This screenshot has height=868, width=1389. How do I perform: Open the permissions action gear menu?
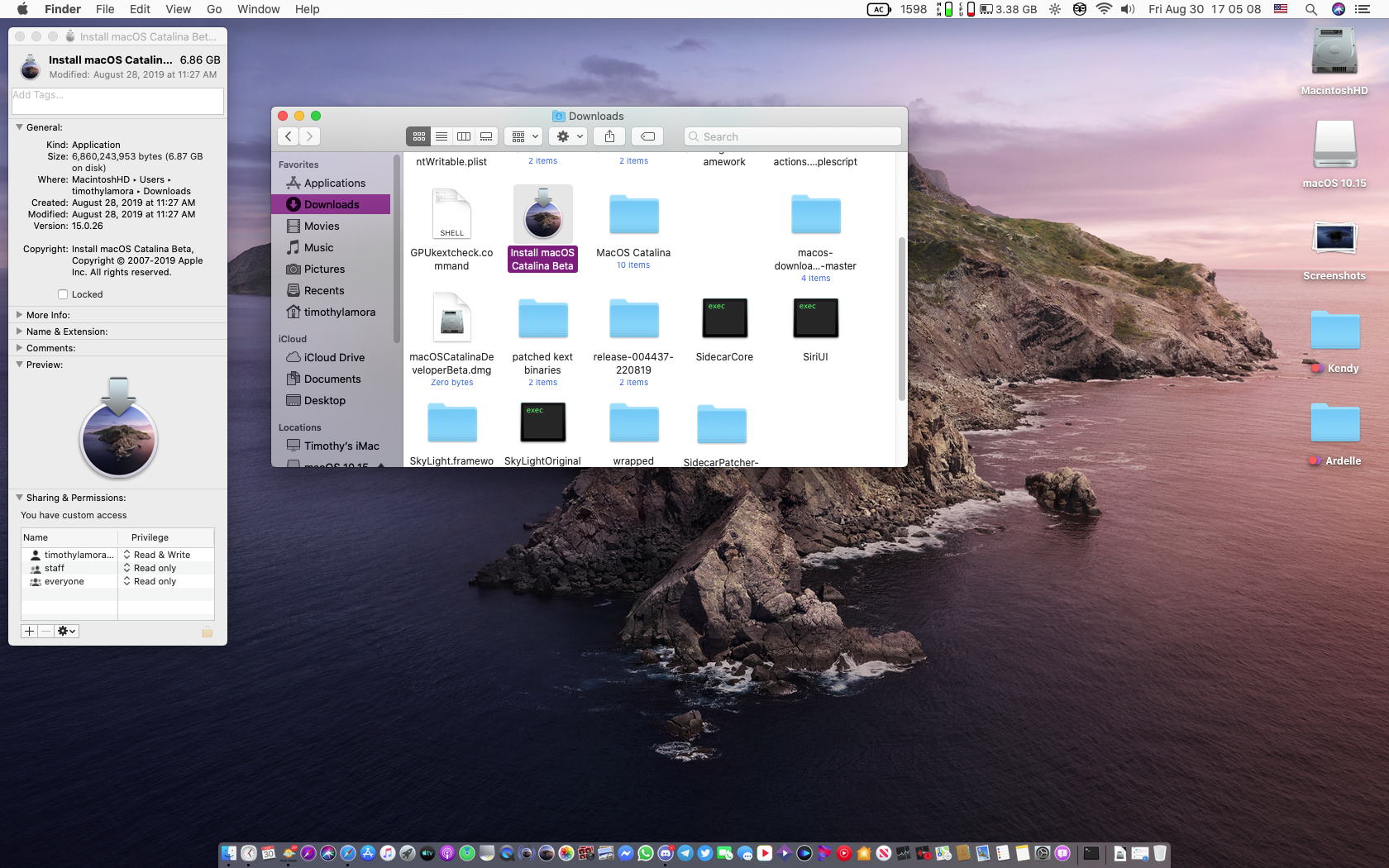pos(67,631)
